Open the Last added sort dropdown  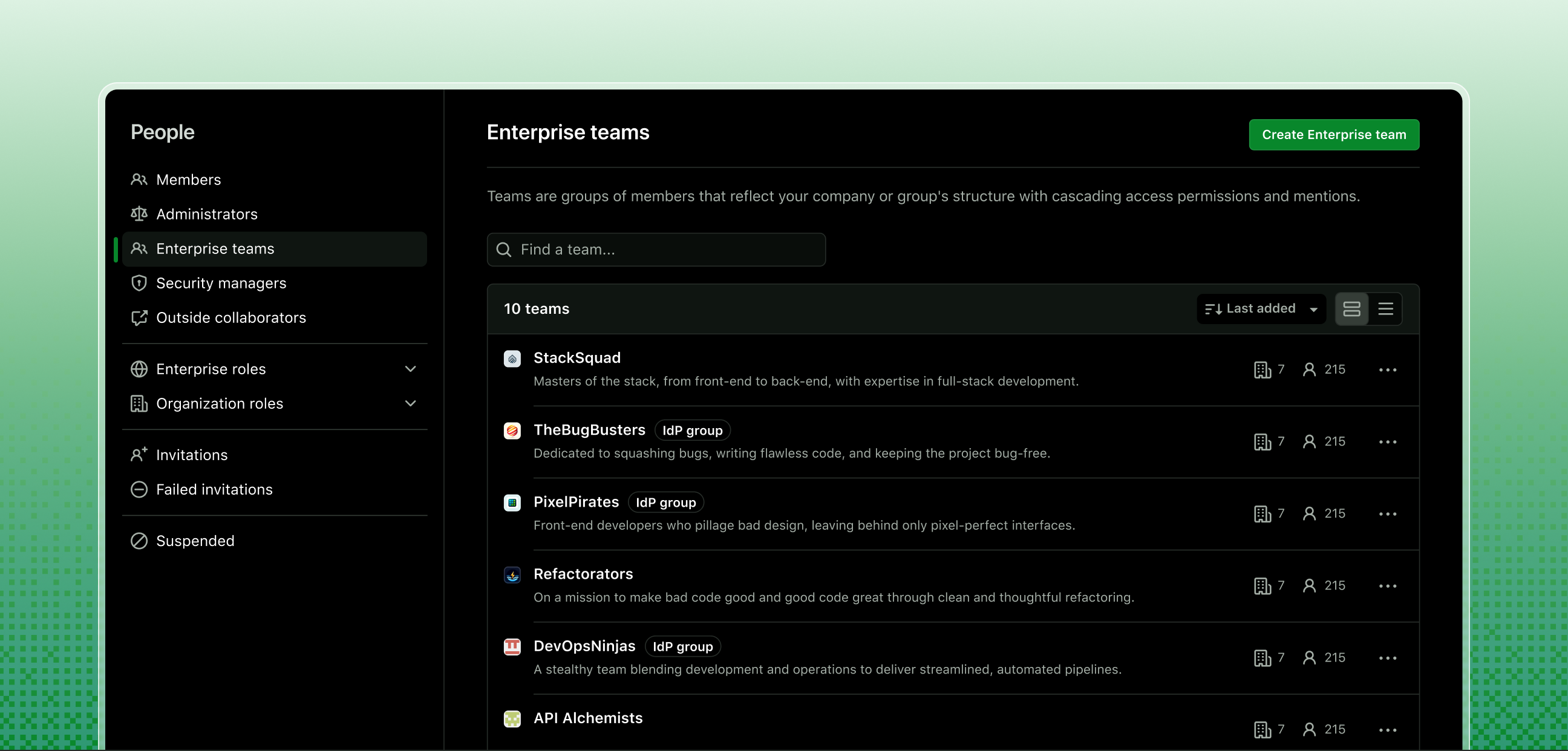point(1261,308)
